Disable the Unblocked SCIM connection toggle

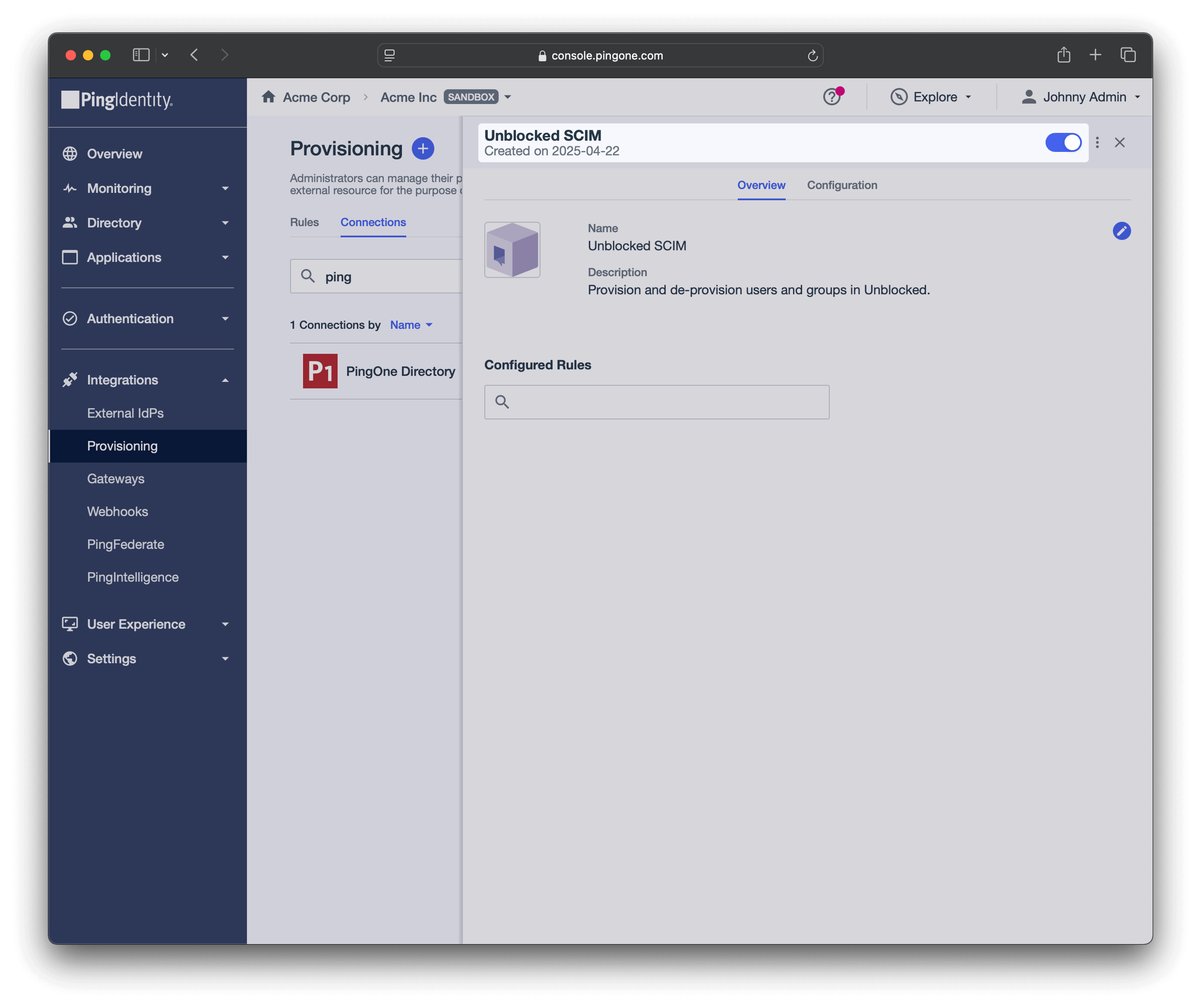(x=1062, y=142)
